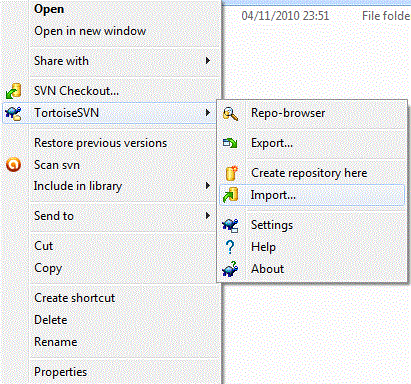Click the Settings turtle icon
The width and height of the screenshot is (411, 384).
tap(230, 225)
